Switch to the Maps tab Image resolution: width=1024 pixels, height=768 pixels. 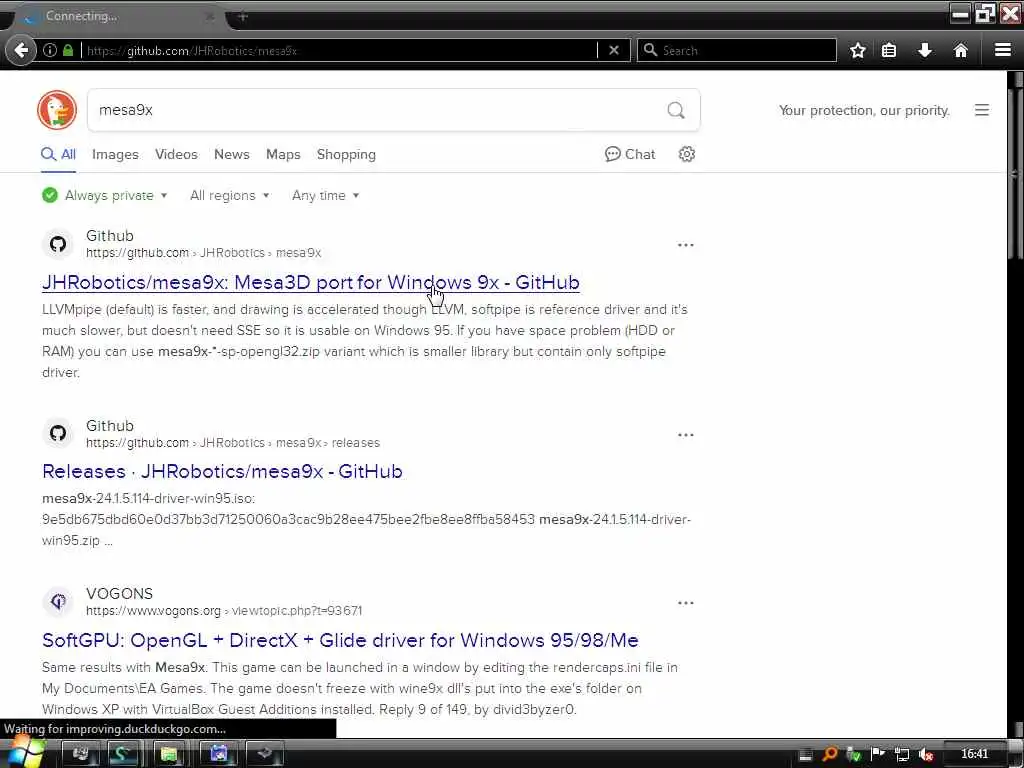pyautogui.click(x=283, y=154)
